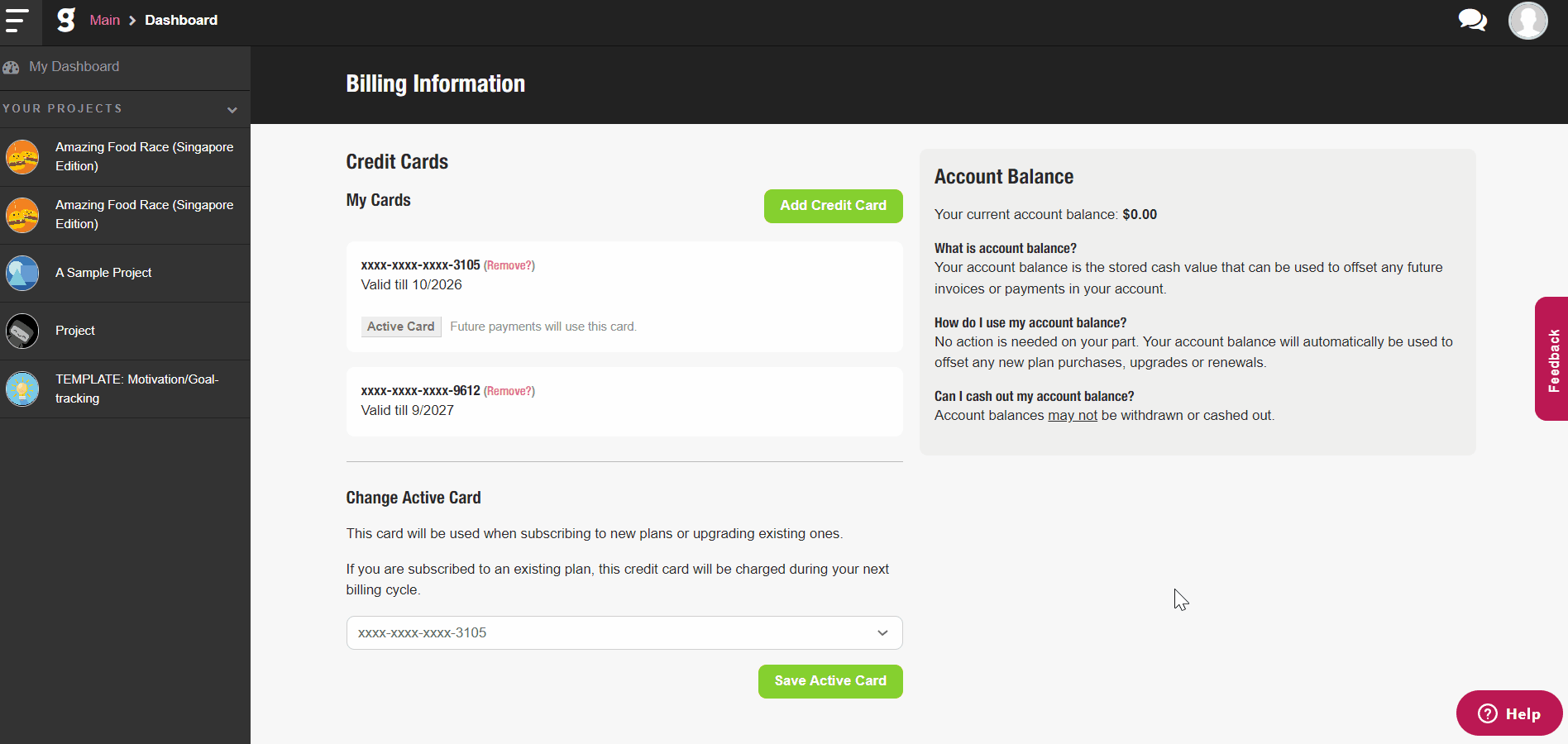Click the 'What is account balance?' heading

(x=1006, y=248)
